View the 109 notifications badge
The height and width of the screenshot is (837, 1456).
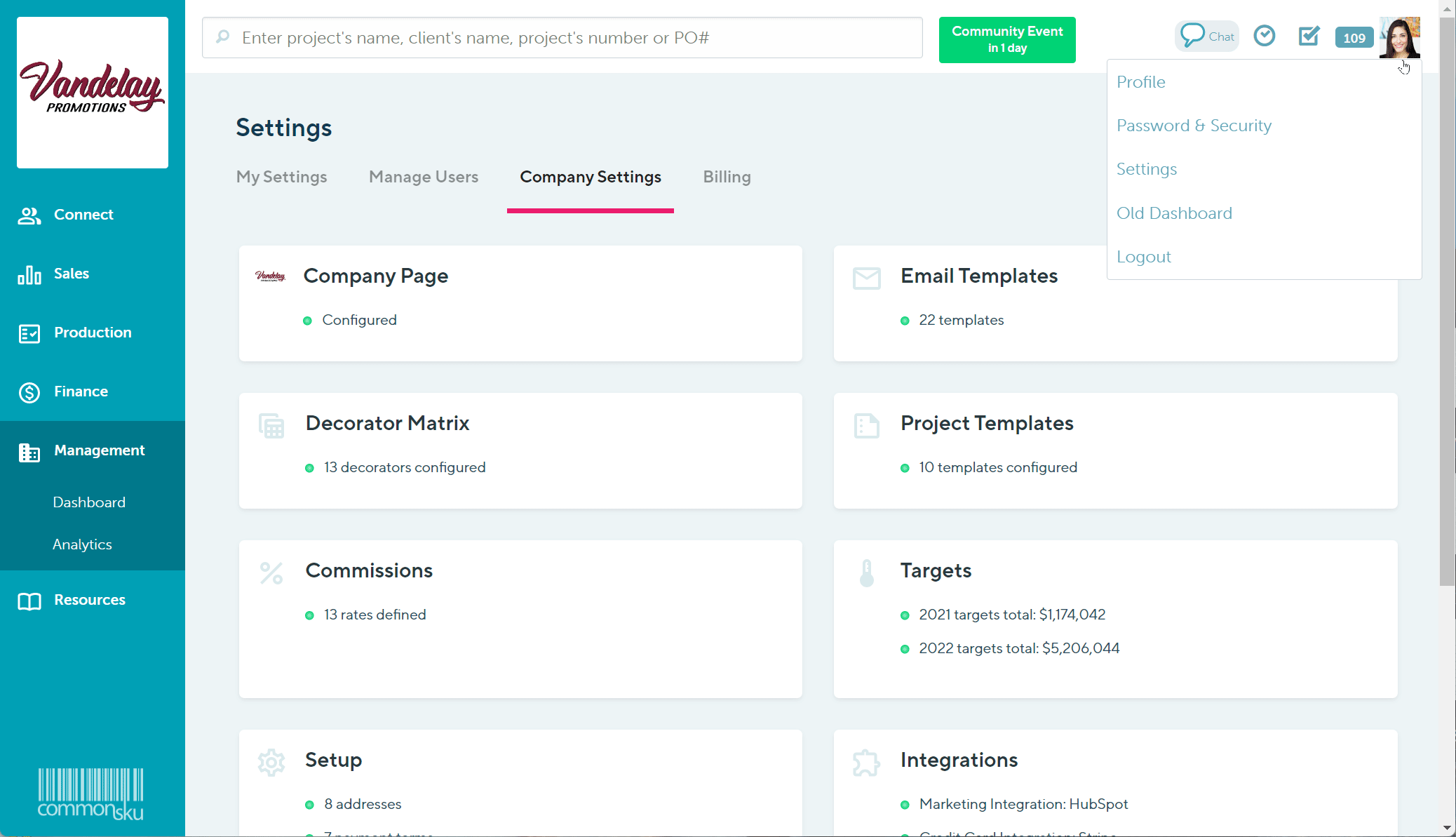(1354, 38)
